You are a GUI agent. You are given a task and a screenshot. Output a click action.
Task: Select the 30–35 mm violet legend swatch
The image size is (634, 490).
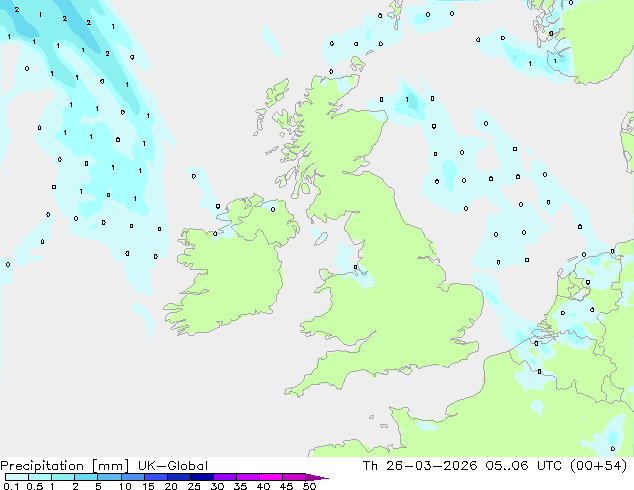click(x=225, y=477)
